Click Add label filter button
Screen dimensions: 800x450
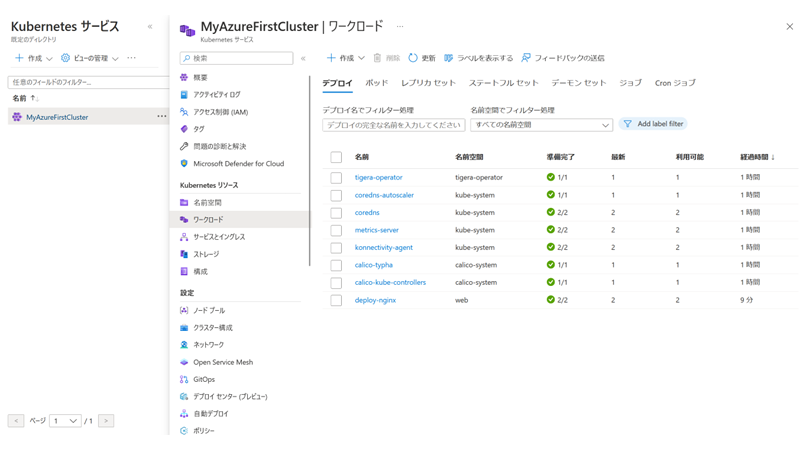tap(653, 124)
